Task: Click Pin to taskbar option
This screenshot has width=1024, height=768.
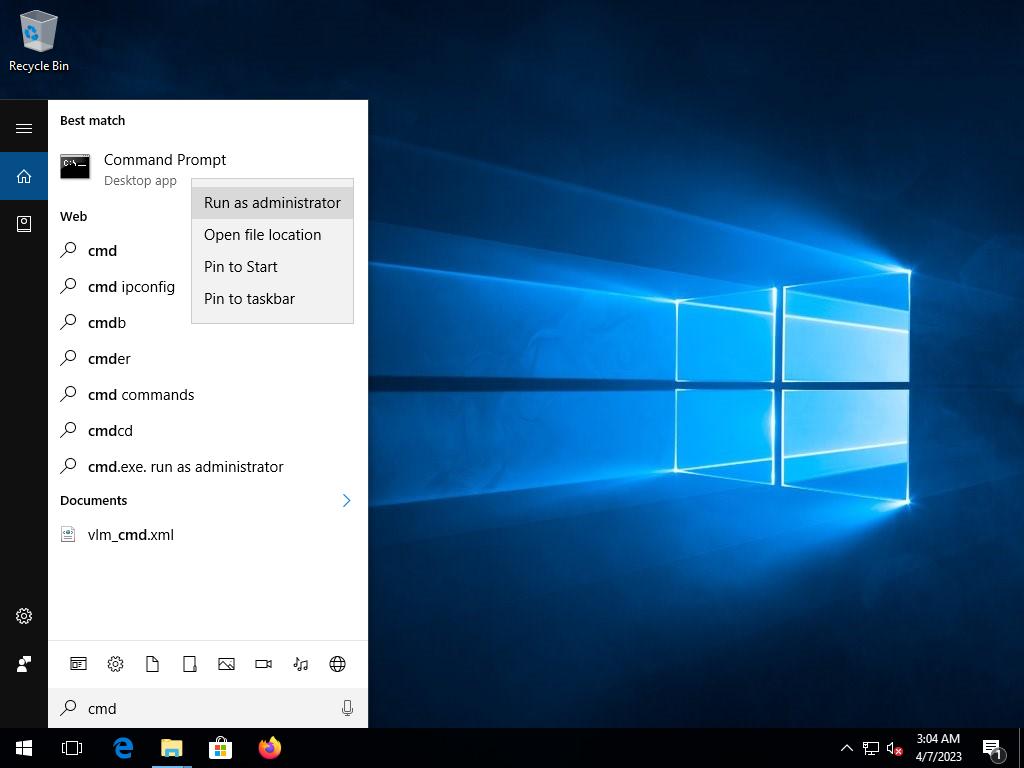Action: [249, 299]
